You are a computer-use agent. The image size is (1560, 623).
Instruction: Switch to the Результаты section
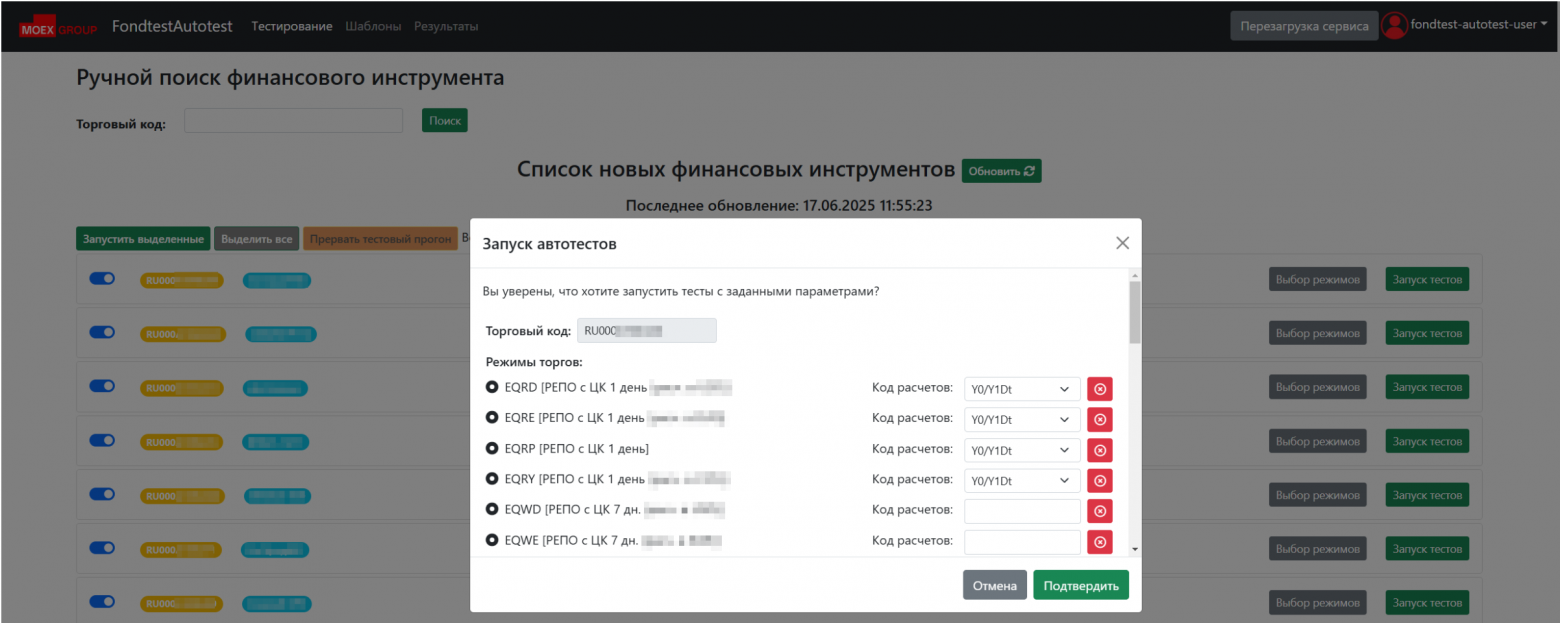(446, 26)
